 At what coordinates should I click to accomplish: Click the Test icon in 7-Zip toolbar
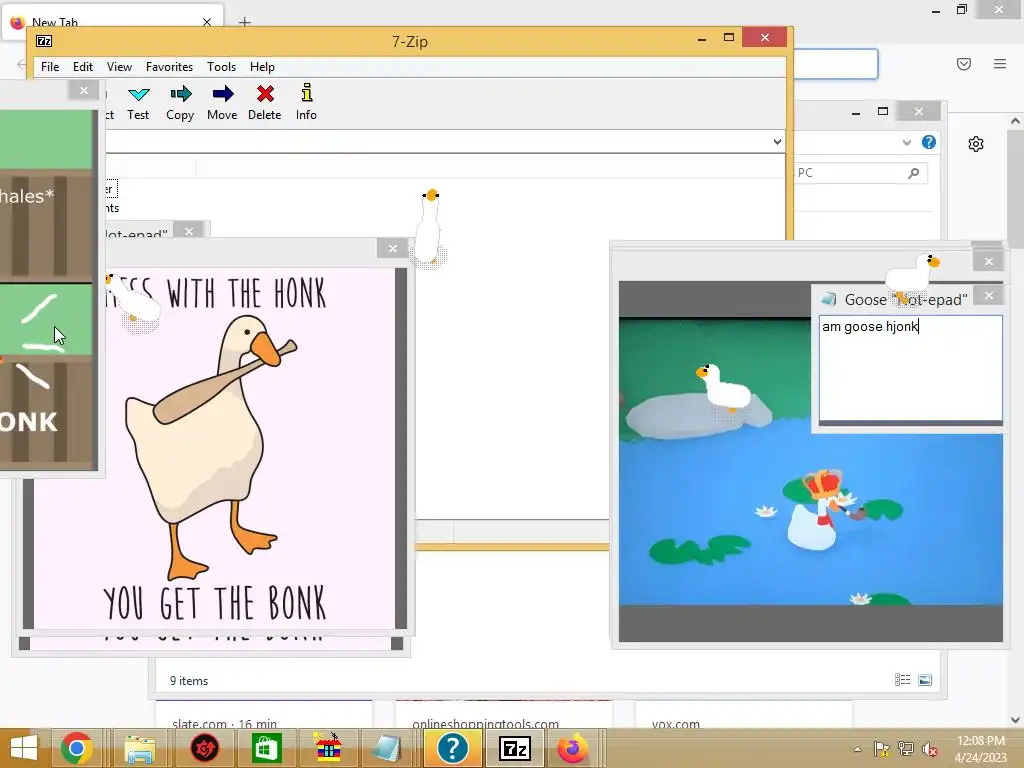[138, 95]
